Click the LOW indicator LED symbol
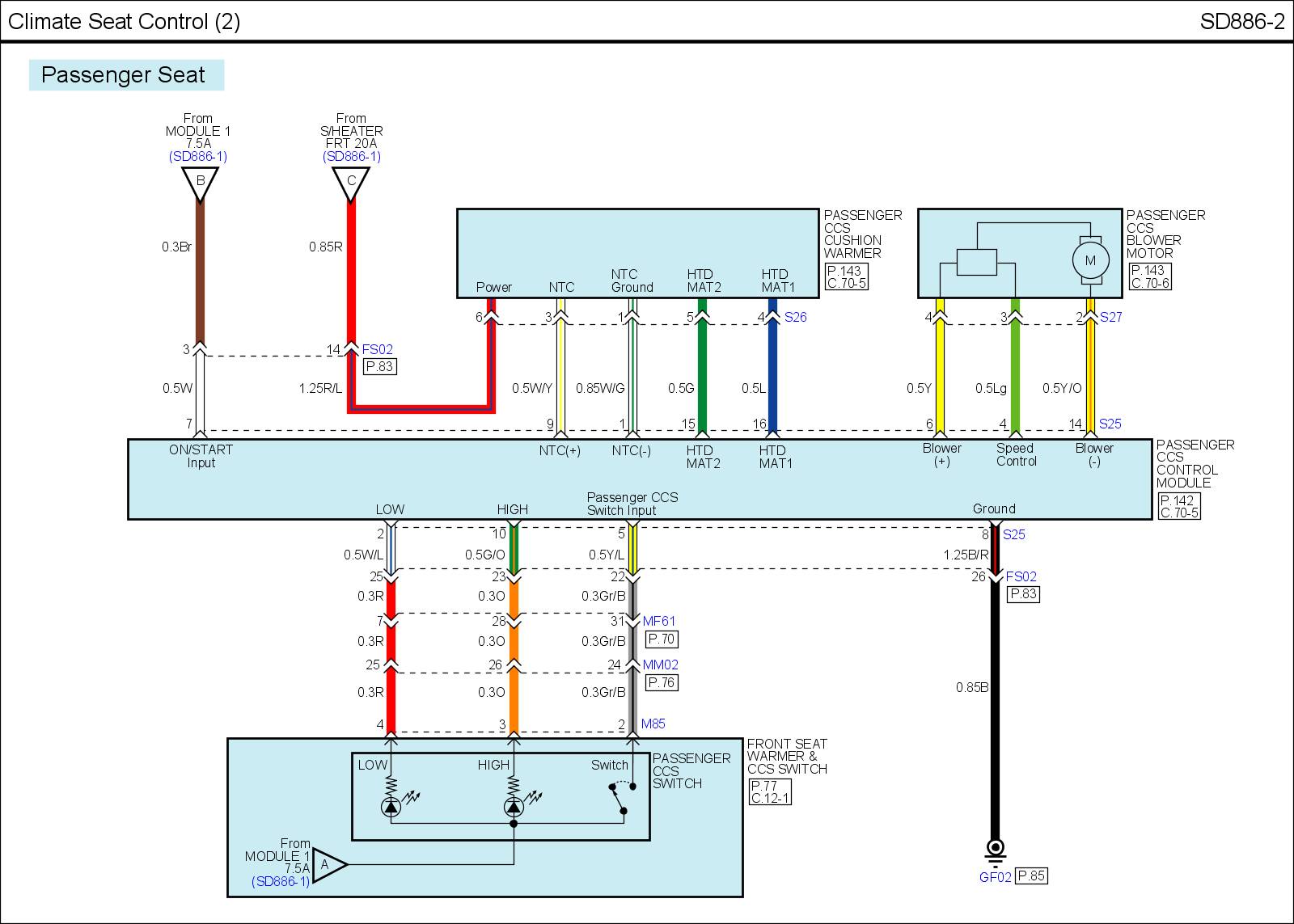This screenshot has width=1294, height=924. [391, 807]
